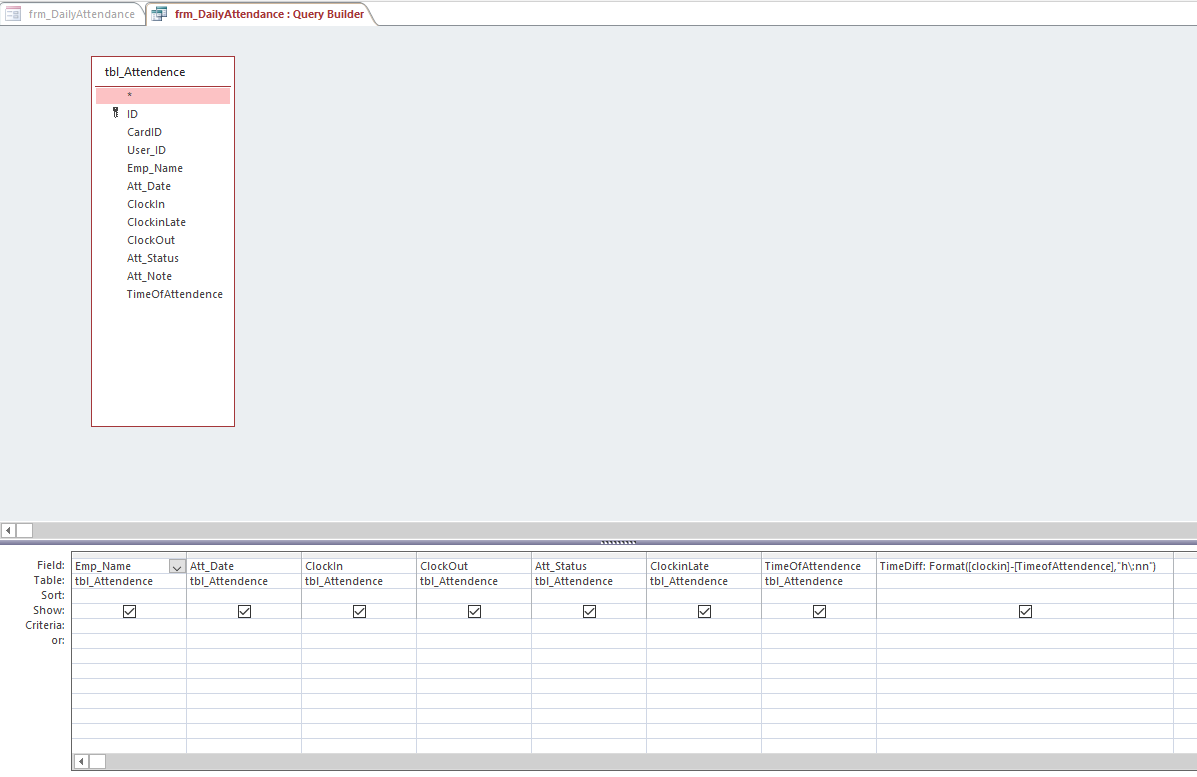Select Att_Status in the tbl_Attendence field list

point(153,258)
